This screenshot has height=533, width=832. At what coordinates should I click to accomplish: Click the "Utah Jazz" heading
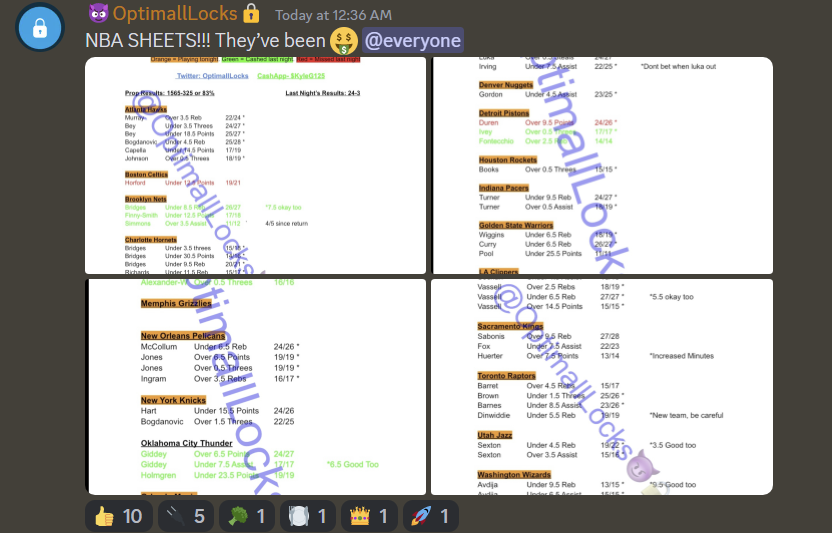pyautogui.click(x=495, y=435)
